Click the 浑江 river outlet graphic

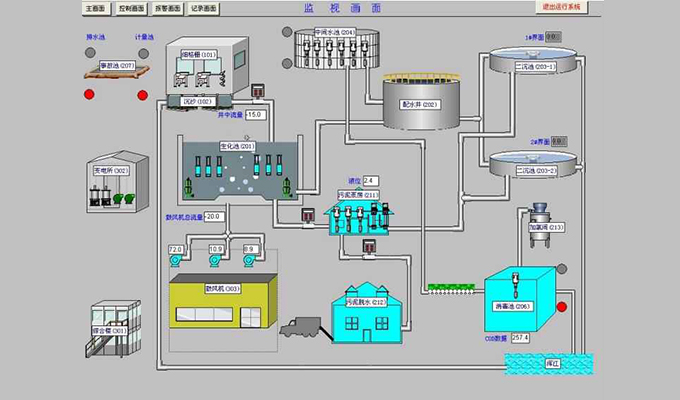pos(549,364)
